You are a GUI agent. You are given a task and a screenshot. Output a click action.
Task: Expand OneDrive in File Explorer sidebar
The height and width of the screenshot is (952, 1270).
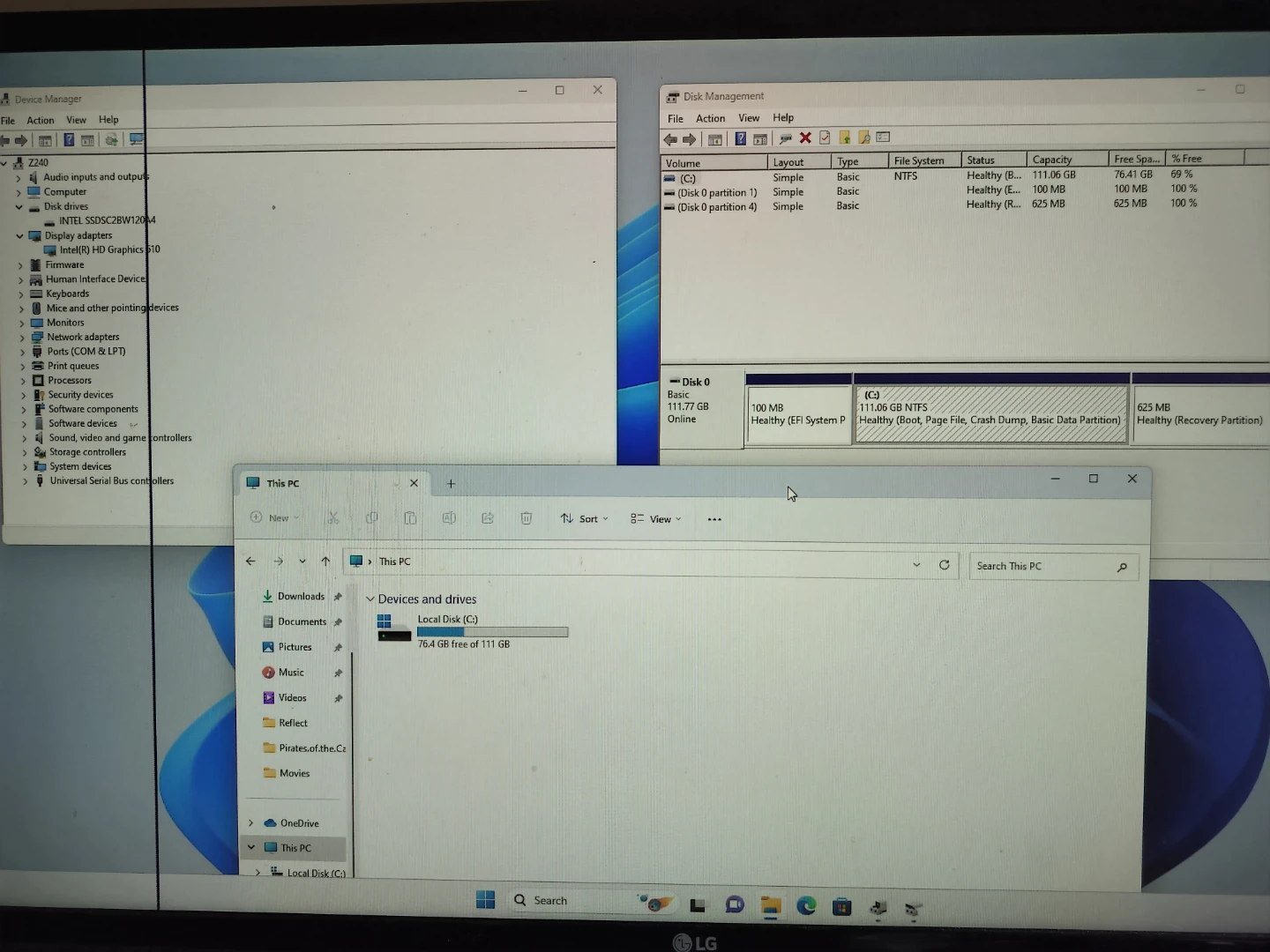click(251, 823)
